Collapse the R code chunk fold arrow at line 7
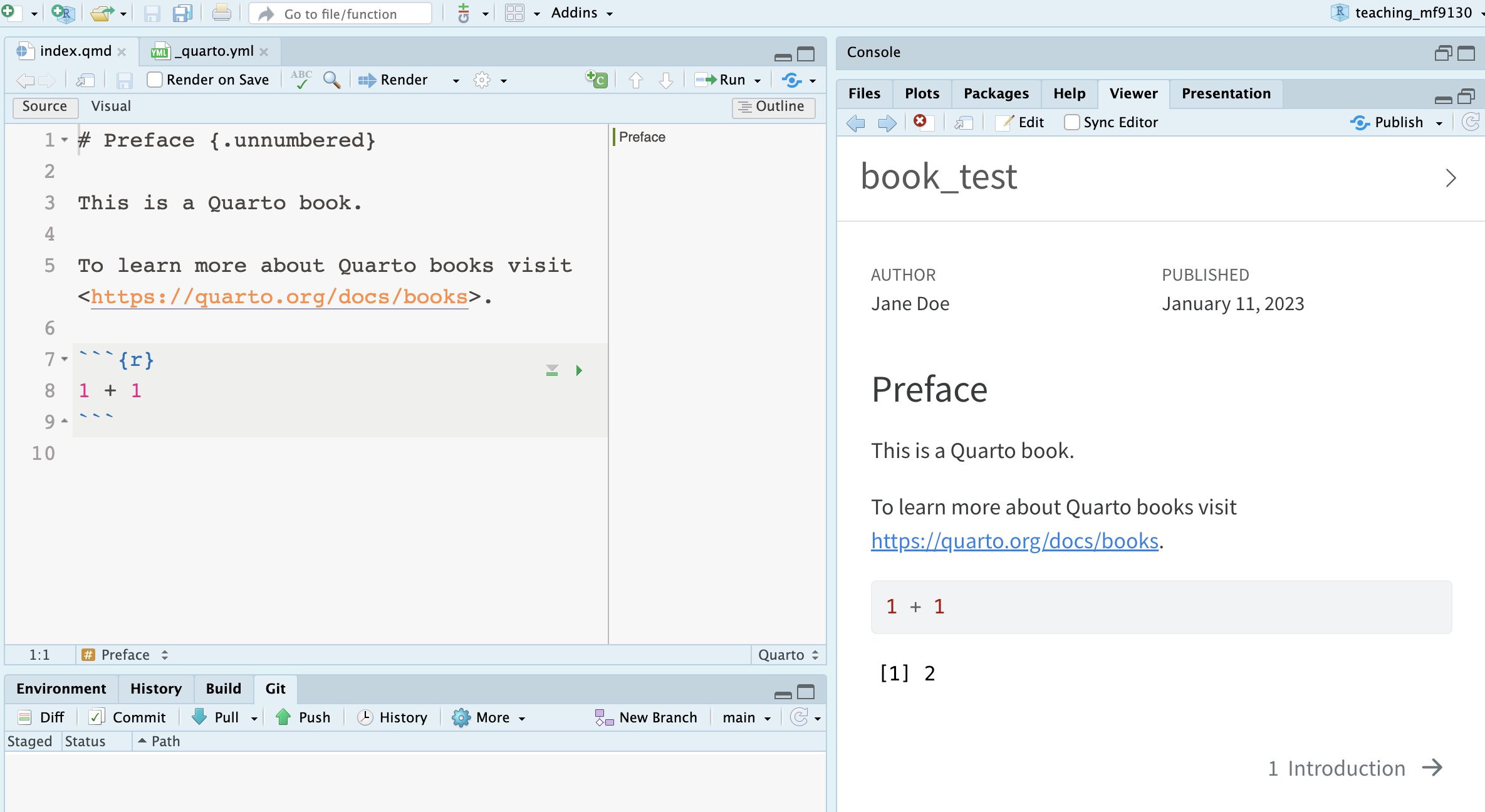The height and width of the screenshot is (812, 1485). point(64,360)
